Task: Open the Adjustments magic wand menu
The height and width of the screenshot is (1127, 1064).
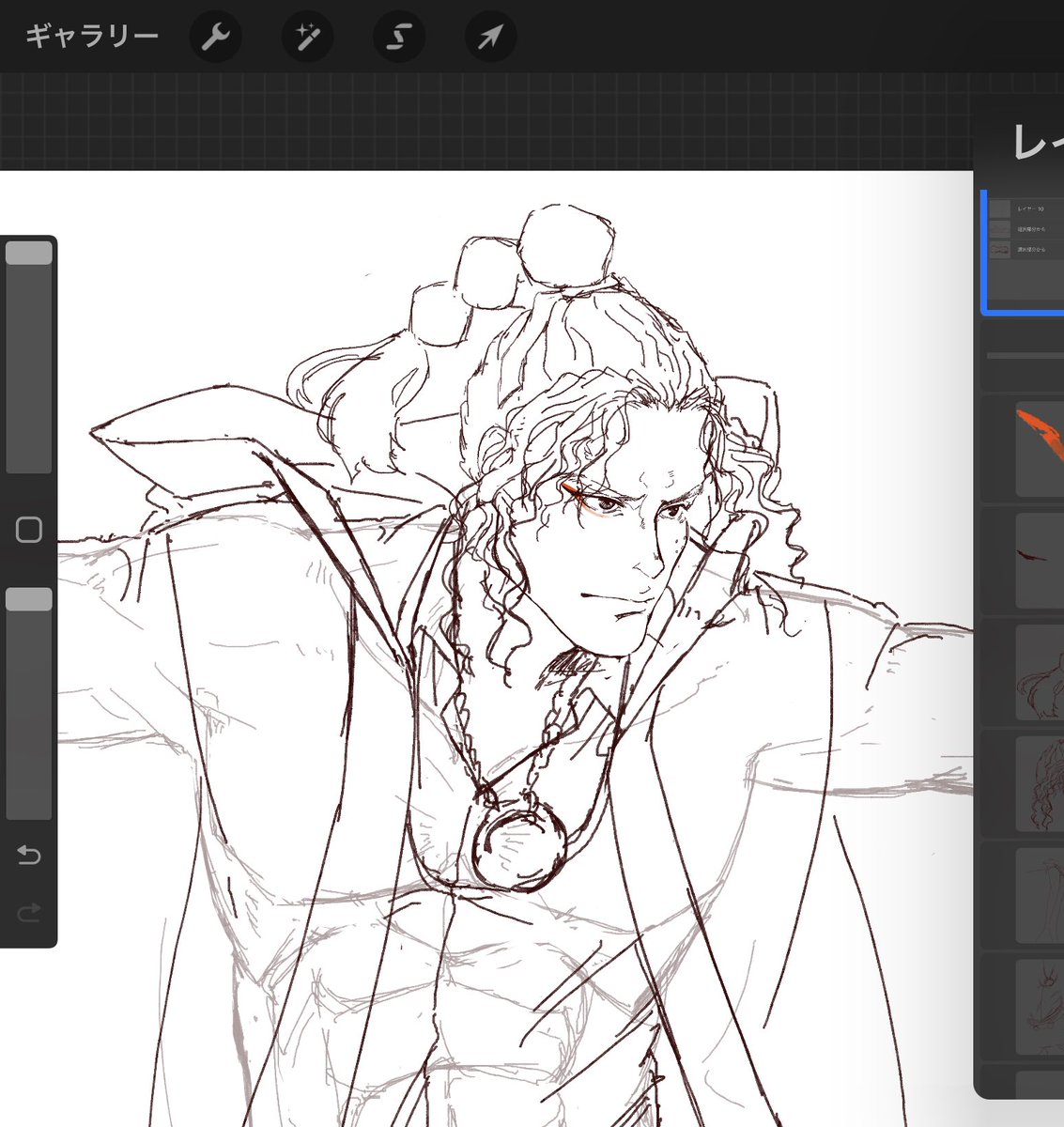Action: (307, 38)
